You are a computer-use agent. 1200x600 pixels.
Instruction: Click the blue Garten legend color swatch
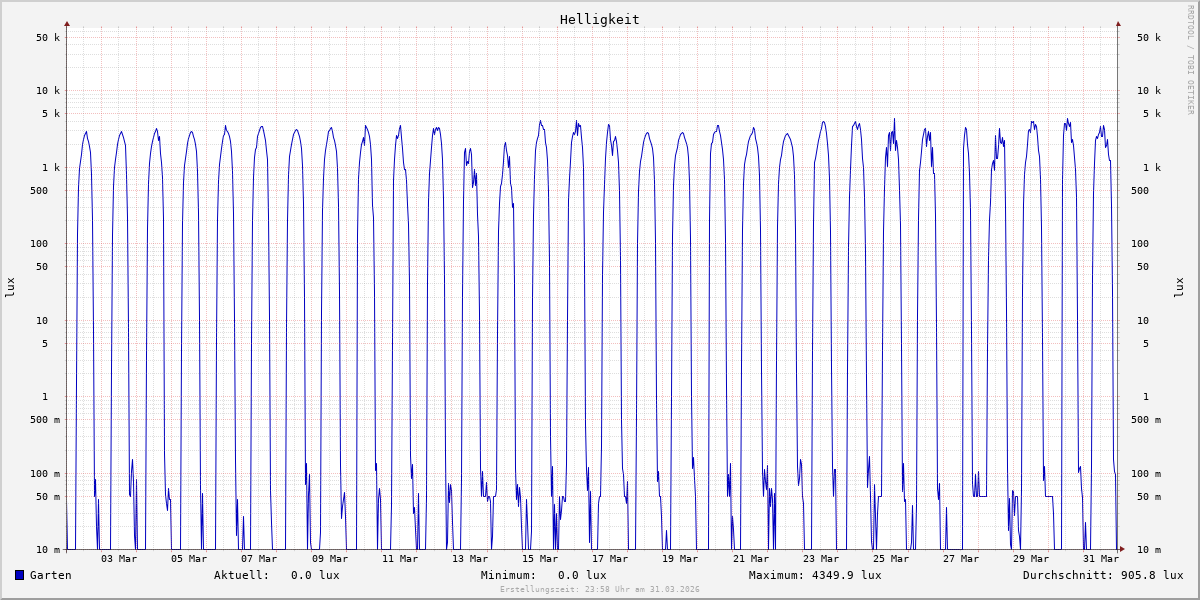pyautogui.click(x=19, y=575)
